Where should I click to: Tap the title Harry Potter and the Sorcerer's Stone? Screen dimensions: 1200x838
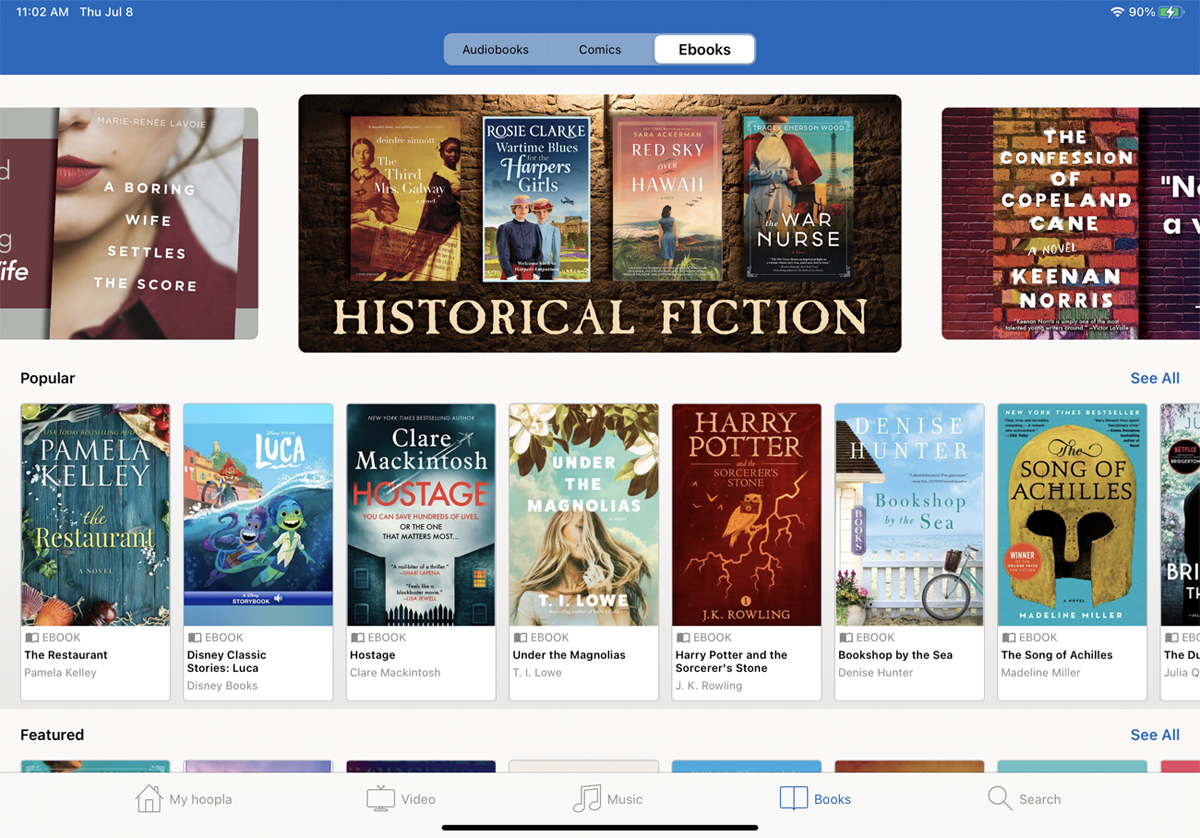point(731,661)
